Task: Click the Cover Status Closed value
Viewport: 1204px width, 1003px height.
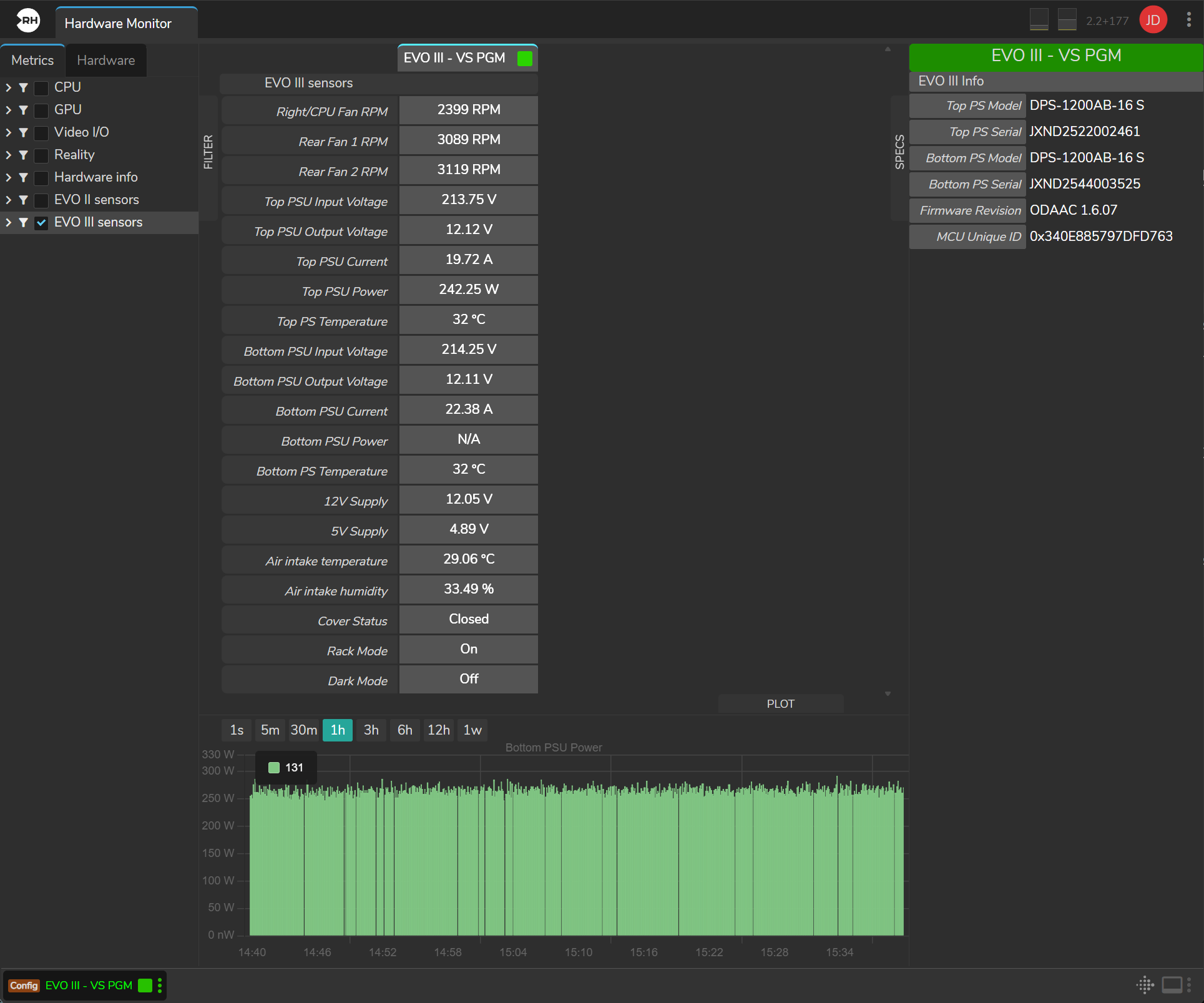Action: [469, 619]
